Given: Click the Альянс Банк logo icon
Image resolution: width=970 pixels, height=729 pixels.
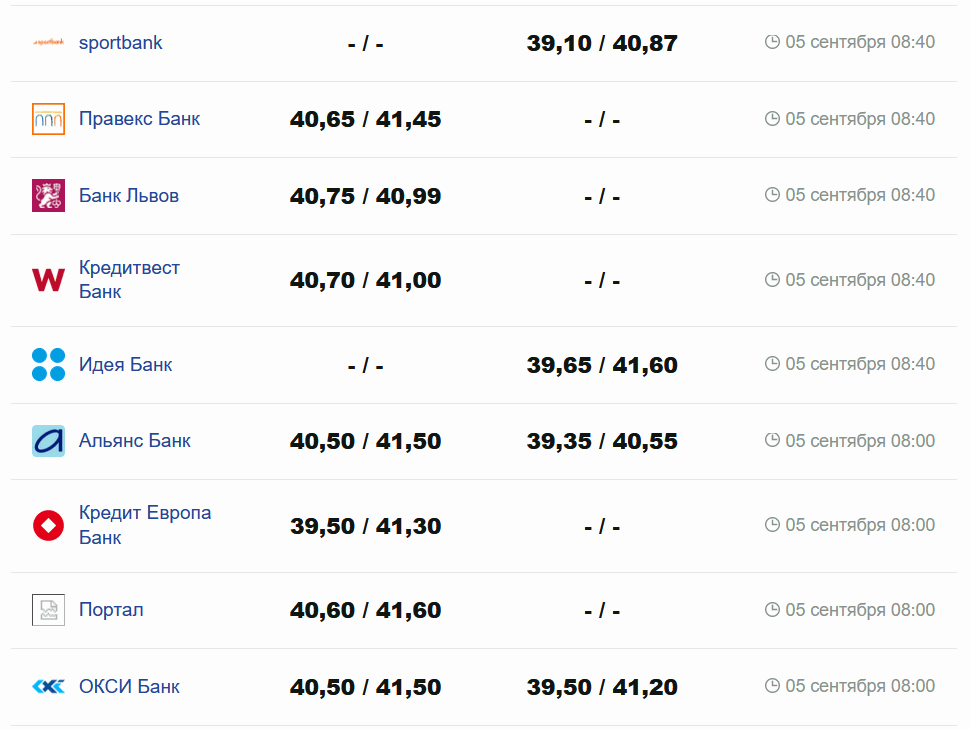Looking at the screenshot, I should [x=48, y=441].
